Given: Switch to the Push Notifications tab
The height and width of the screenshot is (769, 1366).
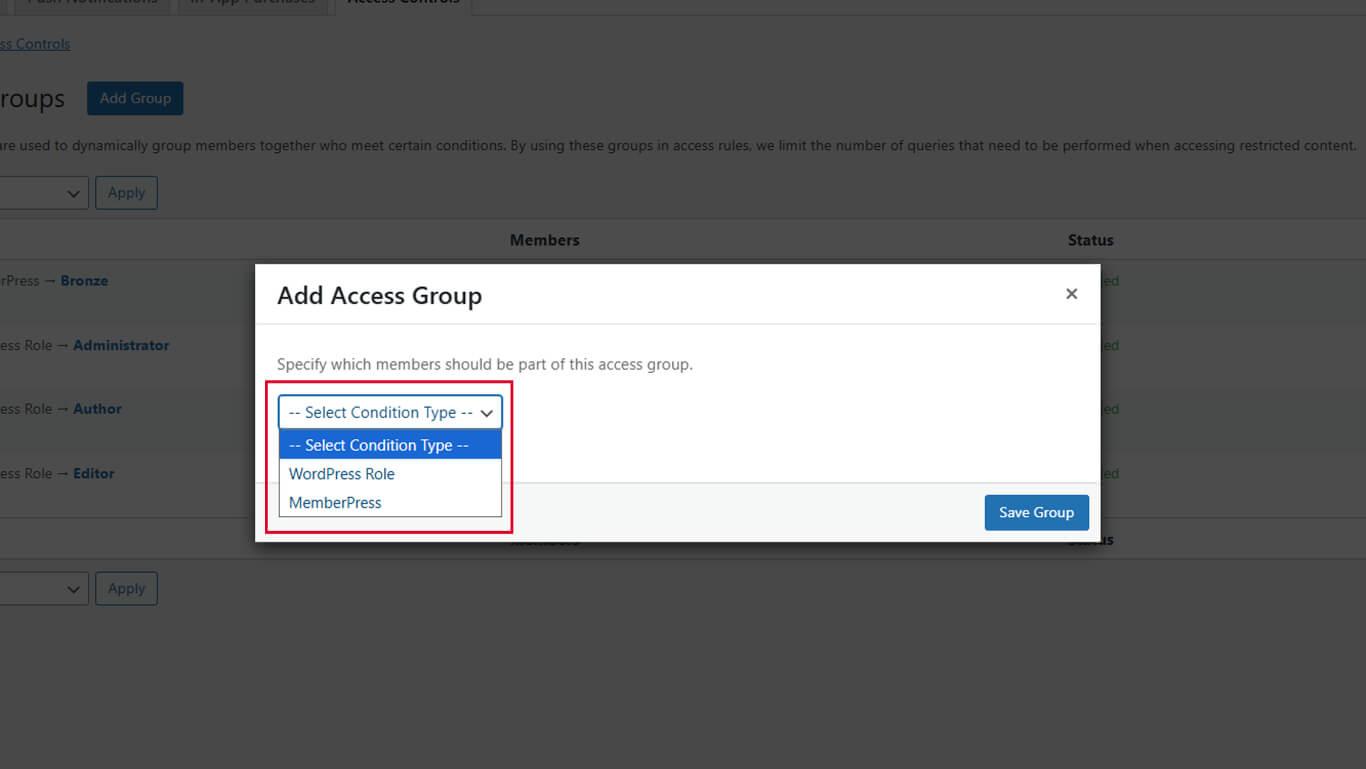Looking at the screenshot, I should tap(92, 3).
